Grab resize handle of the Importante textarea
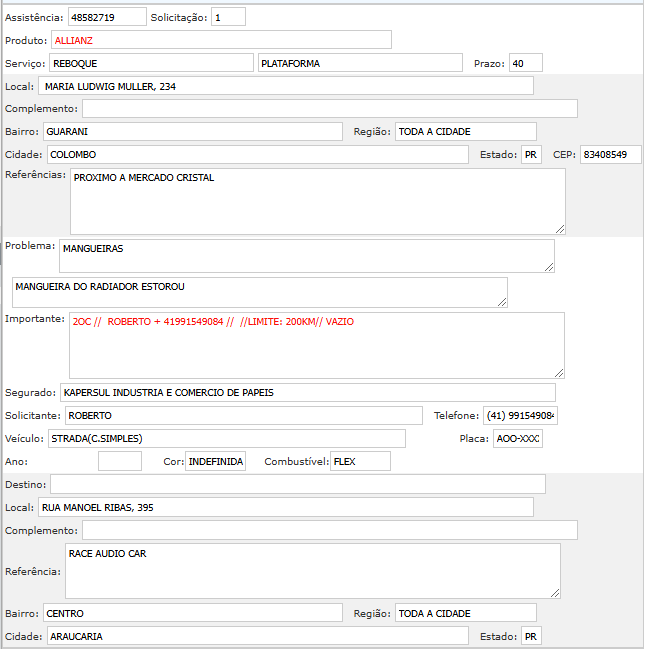The width and height of the screenshot is (646, 649). click(x=560, y=372)
